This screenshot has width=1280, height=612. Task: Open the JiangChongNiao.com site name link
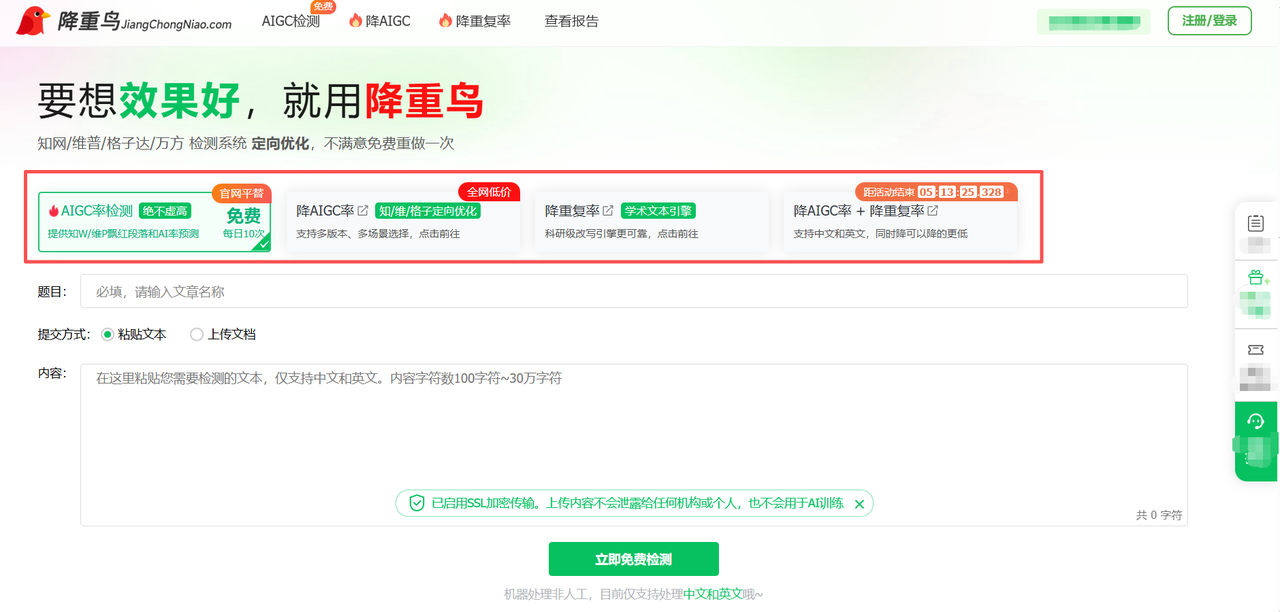point(176,24)
